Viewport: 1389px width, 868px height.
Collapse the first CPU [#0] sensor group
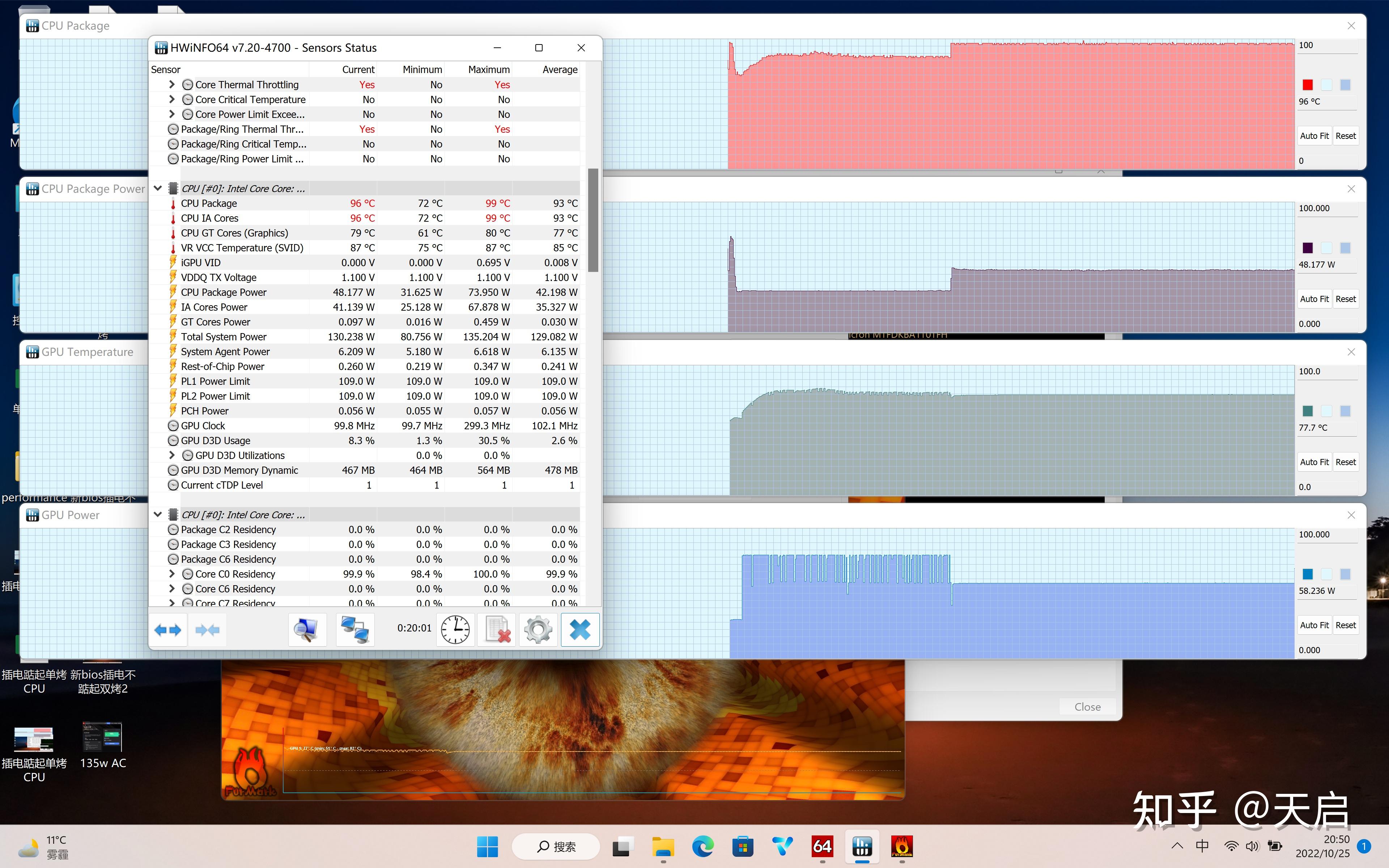158,188
